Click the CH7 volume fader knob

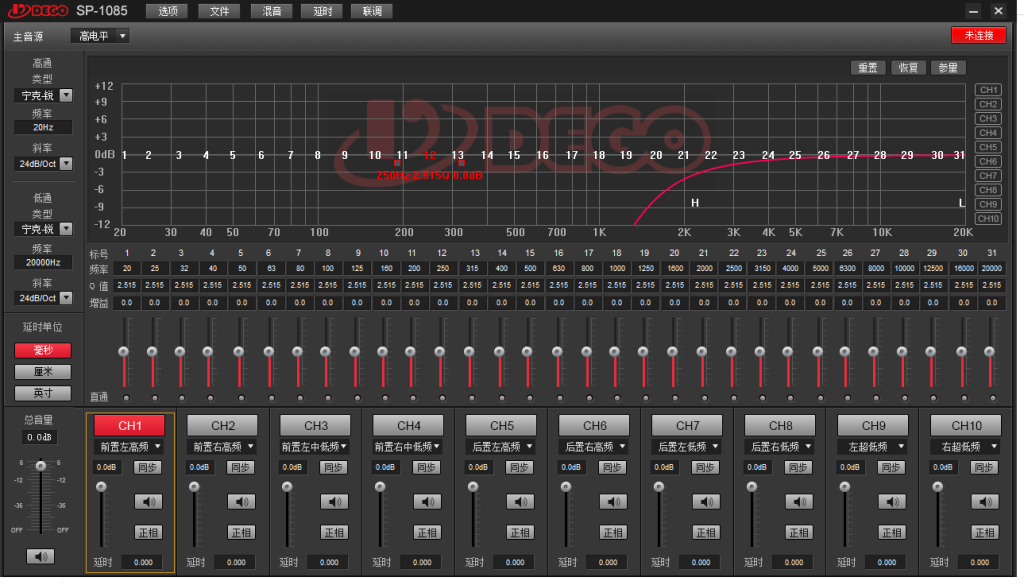pos(659,486)
